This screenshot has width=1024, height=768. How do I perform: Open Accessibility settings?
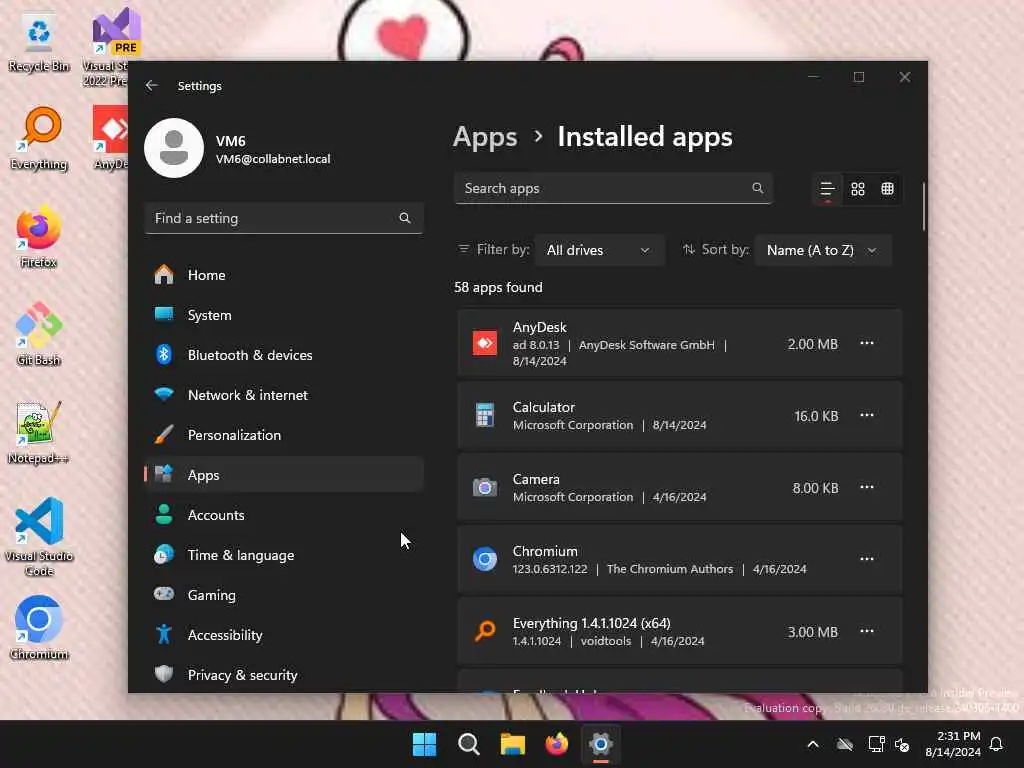click(x=283, y=635)
